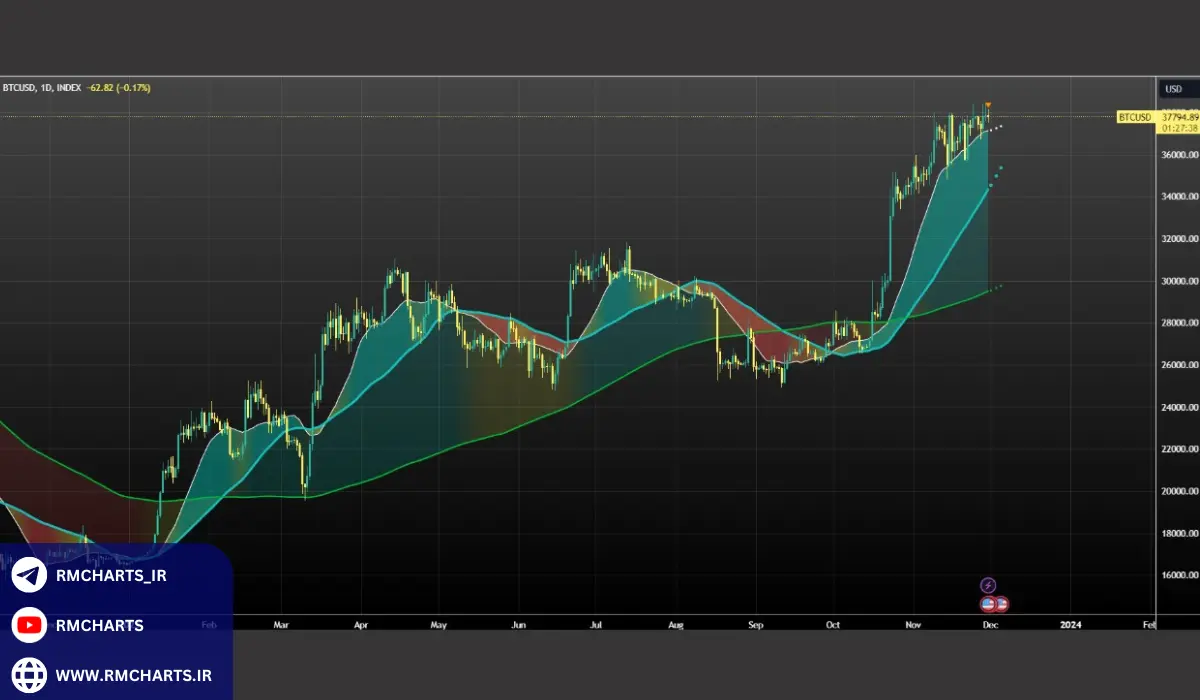Click the 01:27:38 candle countdown timer
The image size is (1200, 700).
[1180, 128]
